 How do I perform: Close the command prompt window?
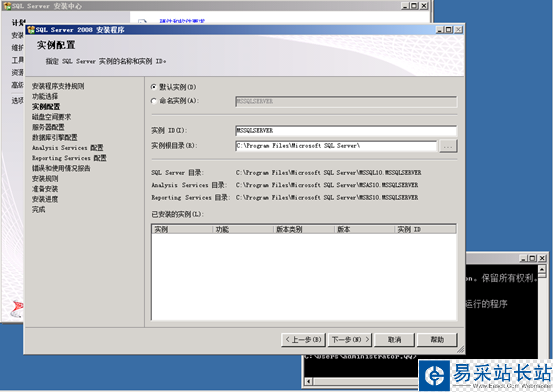[542, 258]
